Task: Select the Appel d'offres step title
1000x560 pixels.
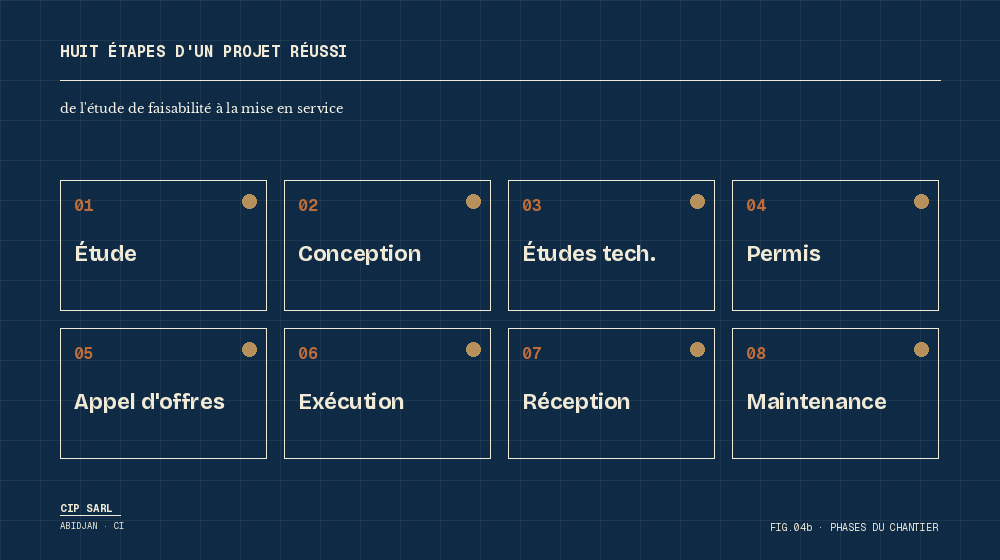Action: click(149, 402)
